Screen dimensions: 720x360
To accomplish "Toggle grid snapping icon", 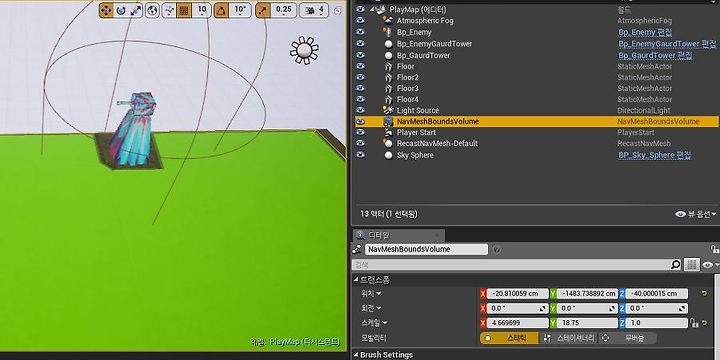I will pyautogui.click(x=184, y=10).
